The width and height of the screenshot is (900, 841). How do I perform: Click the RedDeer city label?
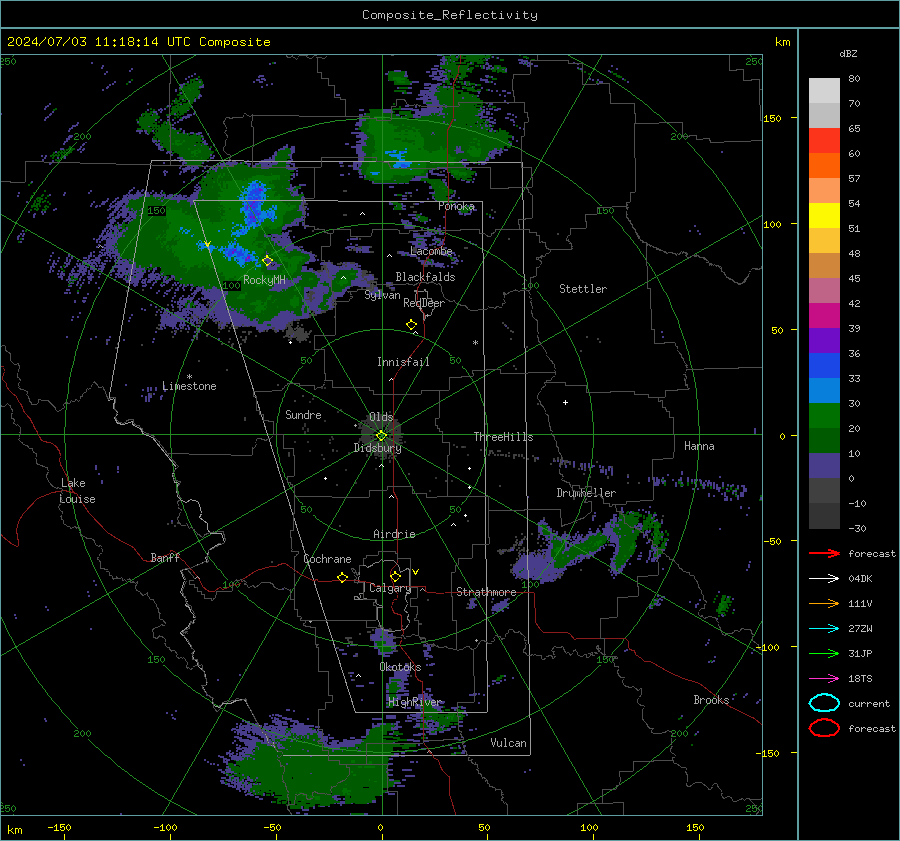pyautogui.click(x=424, y=303)
